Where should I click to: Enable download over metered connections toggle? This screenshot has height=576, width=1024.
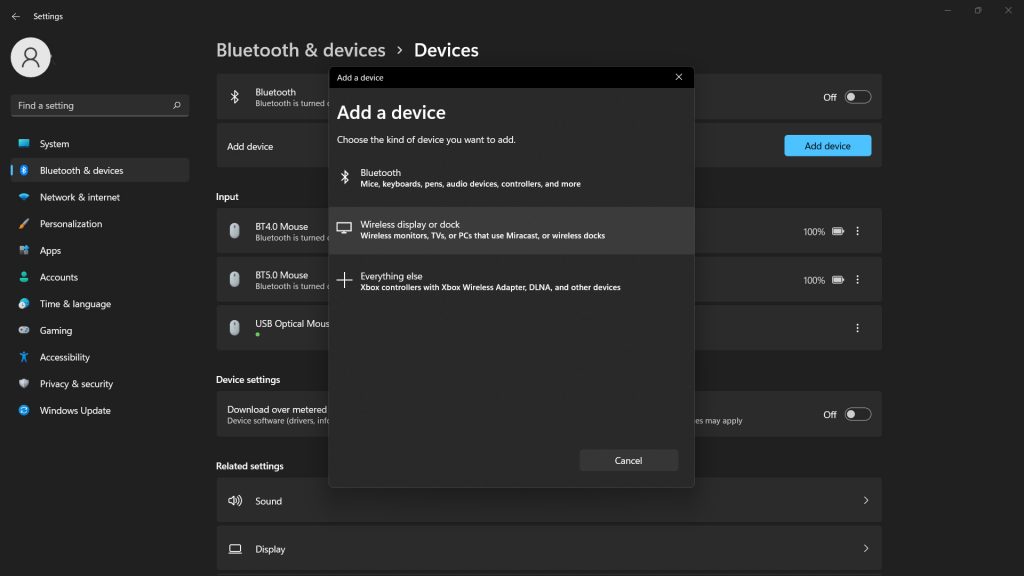pyautogui.click(x=857, y=414)
